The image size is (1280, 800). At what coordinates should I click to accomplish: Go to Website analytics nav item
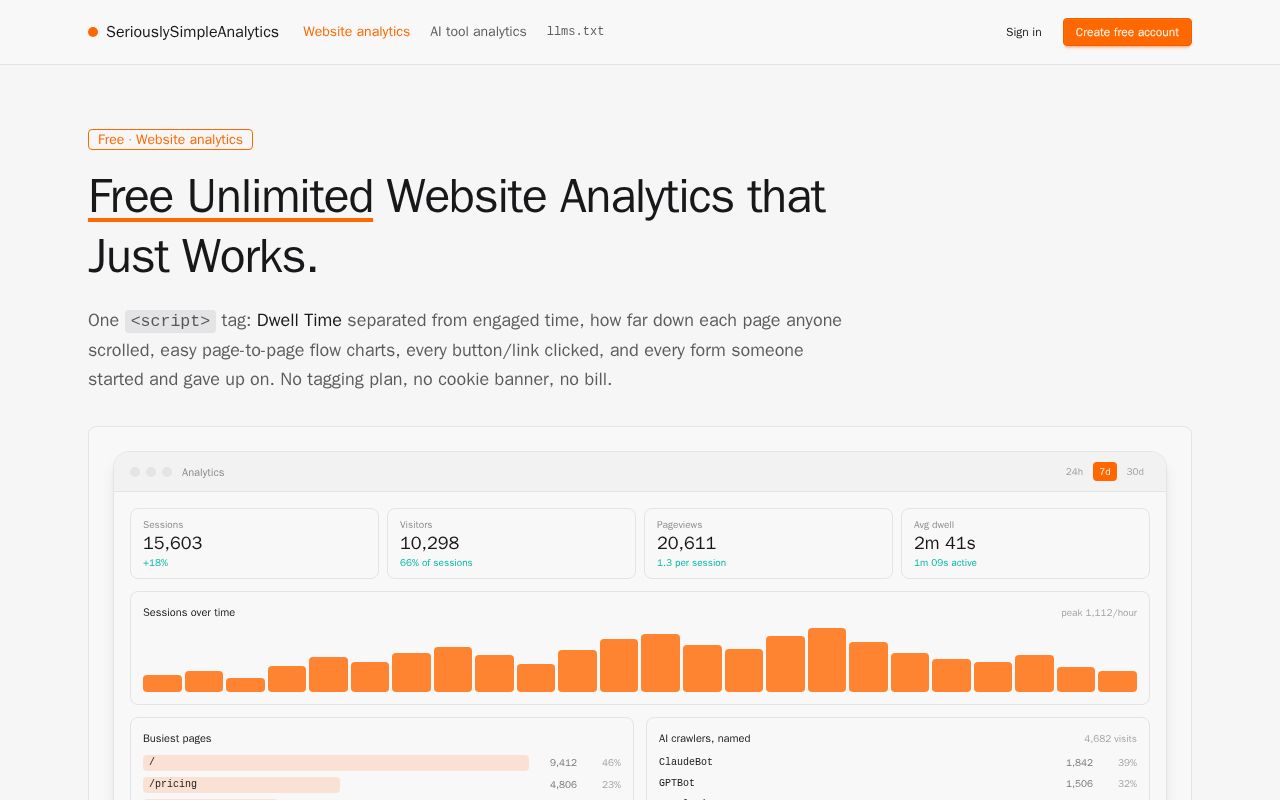356,32
